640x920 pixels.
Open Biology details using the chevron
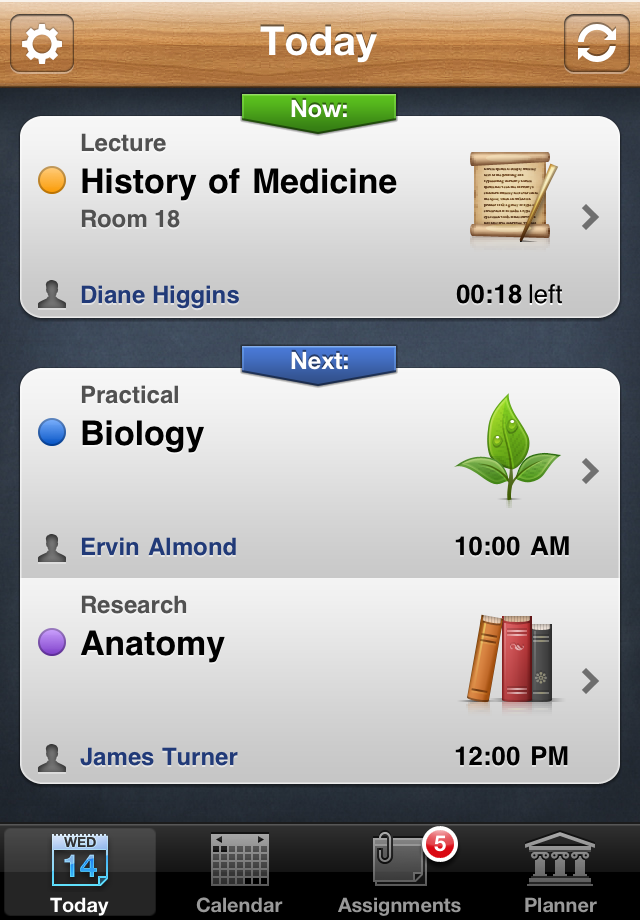tap(590, 471)
